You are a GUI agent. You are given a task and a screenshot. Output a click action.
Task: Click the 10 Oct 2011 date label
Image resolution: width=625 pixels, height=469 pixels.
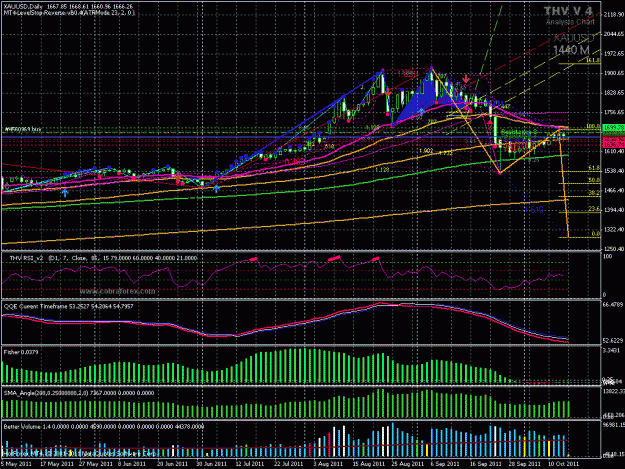(563, 464)
